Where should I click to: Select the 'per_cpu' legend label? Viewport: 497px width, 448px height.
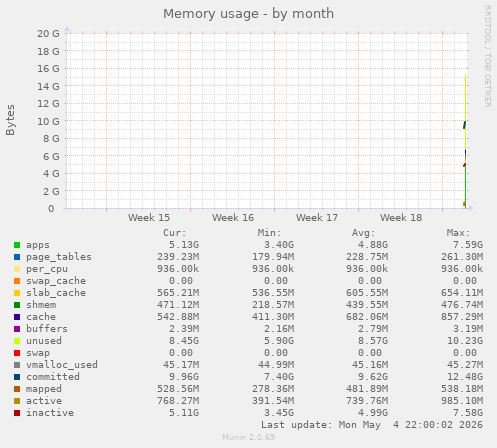click(47, 269)
